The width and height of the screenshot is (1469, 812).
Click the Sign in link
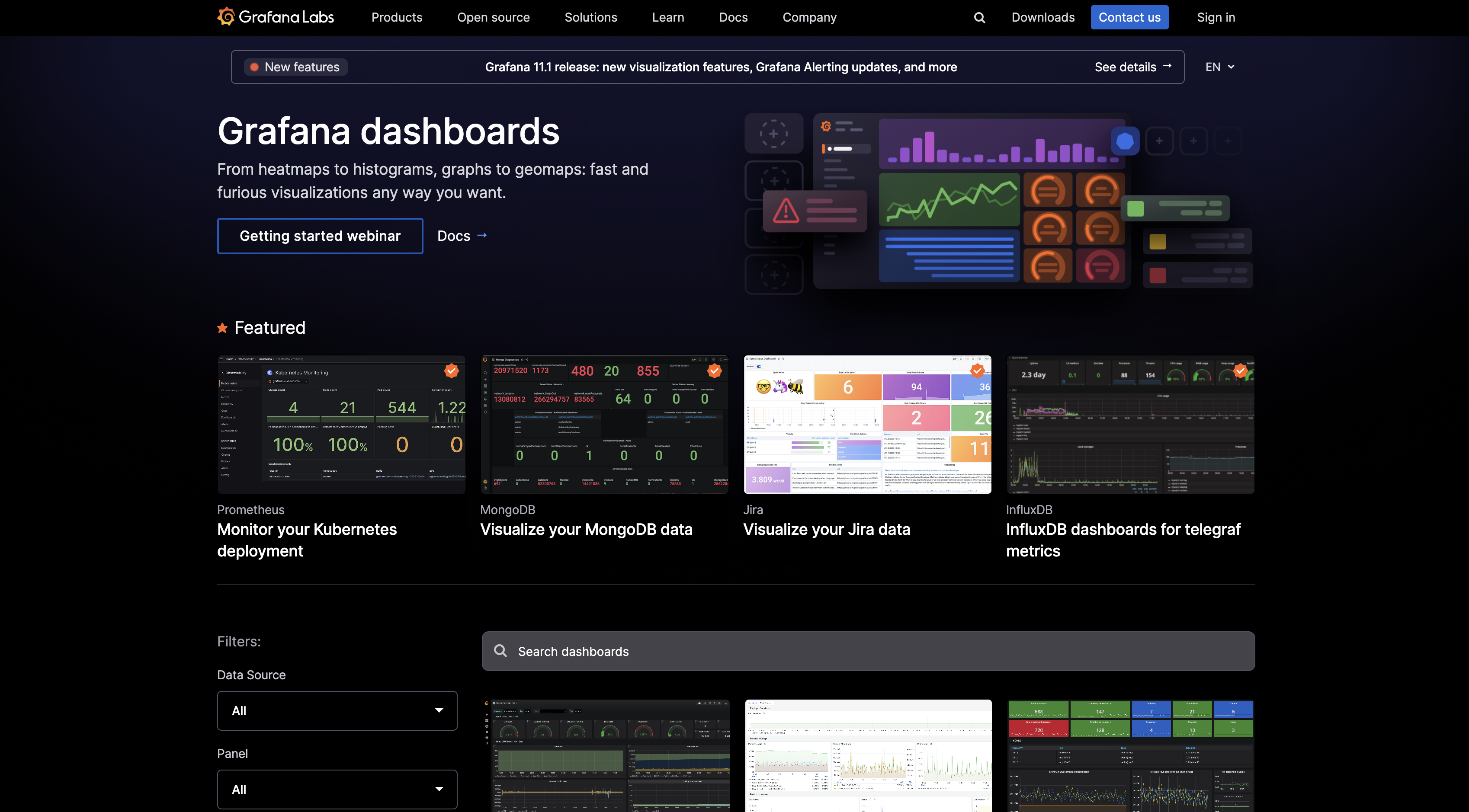click(1216, 17)
